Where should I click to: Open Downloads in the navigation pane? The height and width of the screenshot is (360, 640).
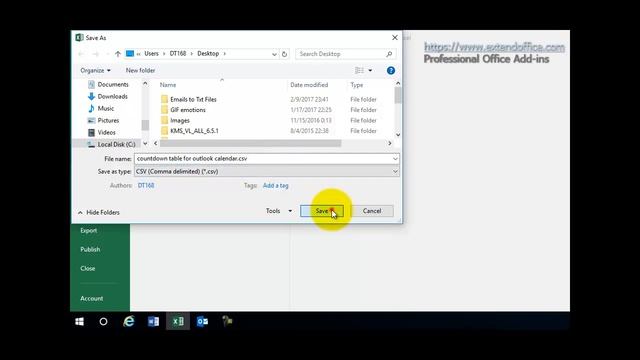108,96
